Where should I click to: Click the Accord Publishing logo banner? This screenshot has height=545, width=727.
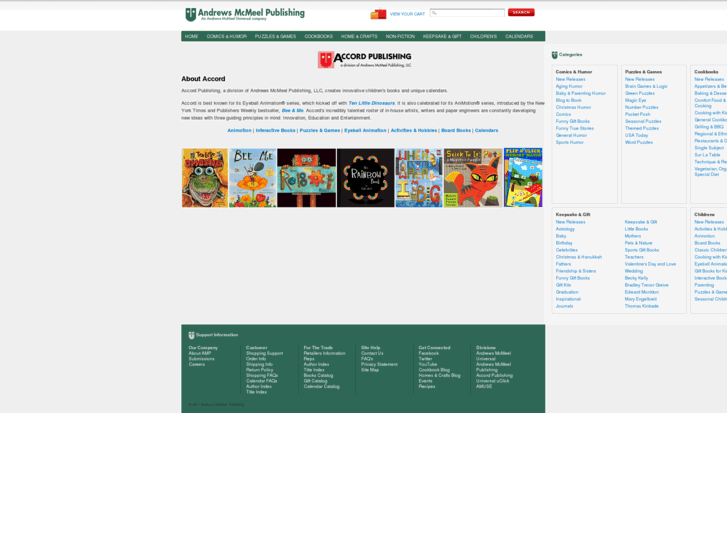(x=364, y=59)
